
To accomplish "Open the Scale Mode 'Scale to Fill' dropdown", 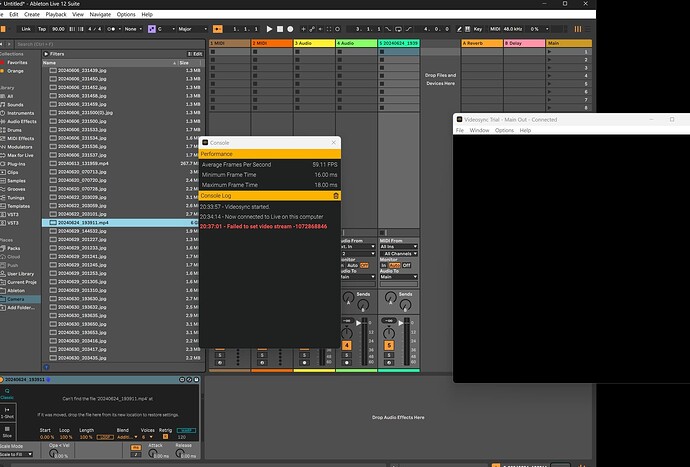I will pyautogui.click(x=18, y=456).
